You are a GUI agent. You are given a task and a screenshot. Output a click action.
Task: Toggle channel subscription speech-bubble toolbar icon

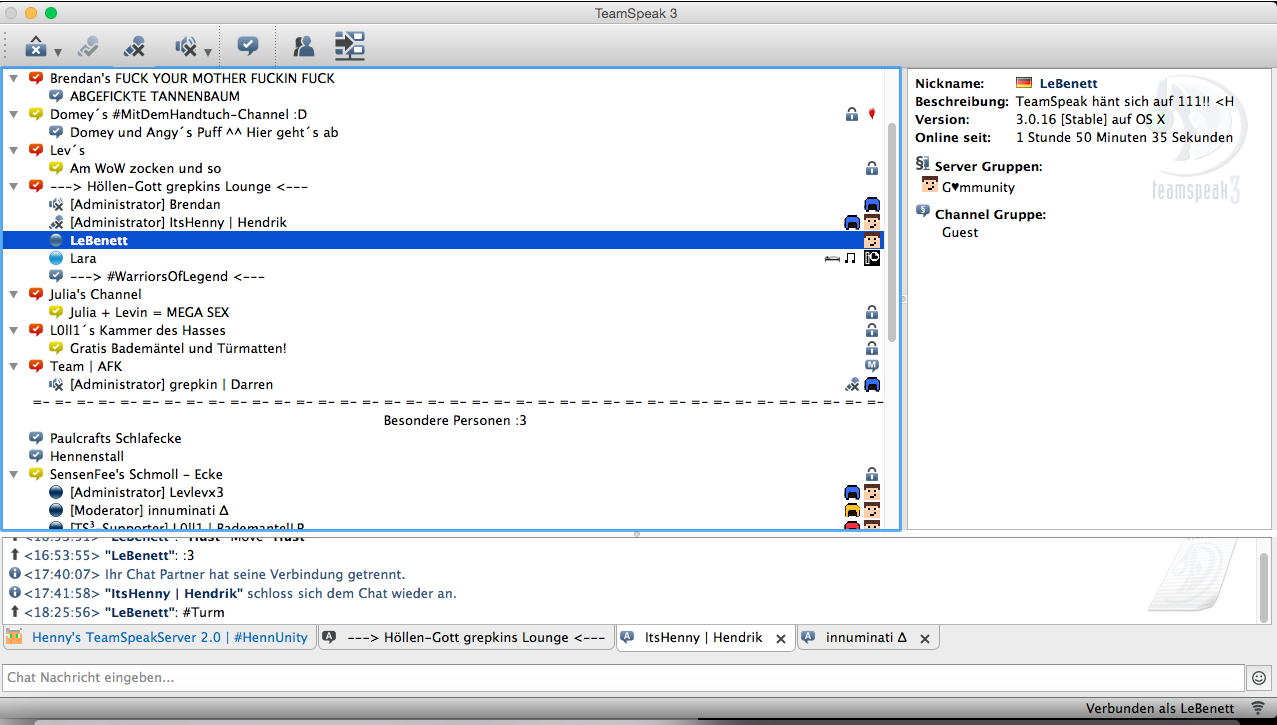(248, 45)
